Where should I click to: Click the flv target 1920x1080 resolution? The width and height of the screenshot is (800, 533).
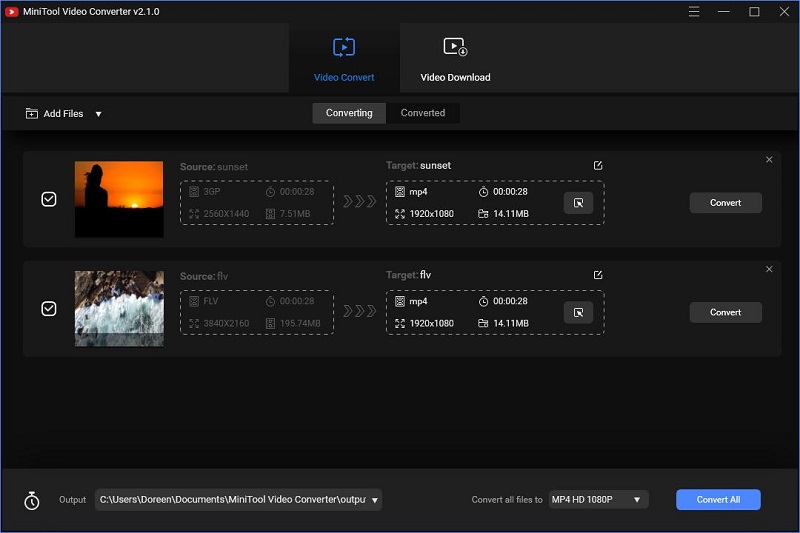(x=432, y=323)
